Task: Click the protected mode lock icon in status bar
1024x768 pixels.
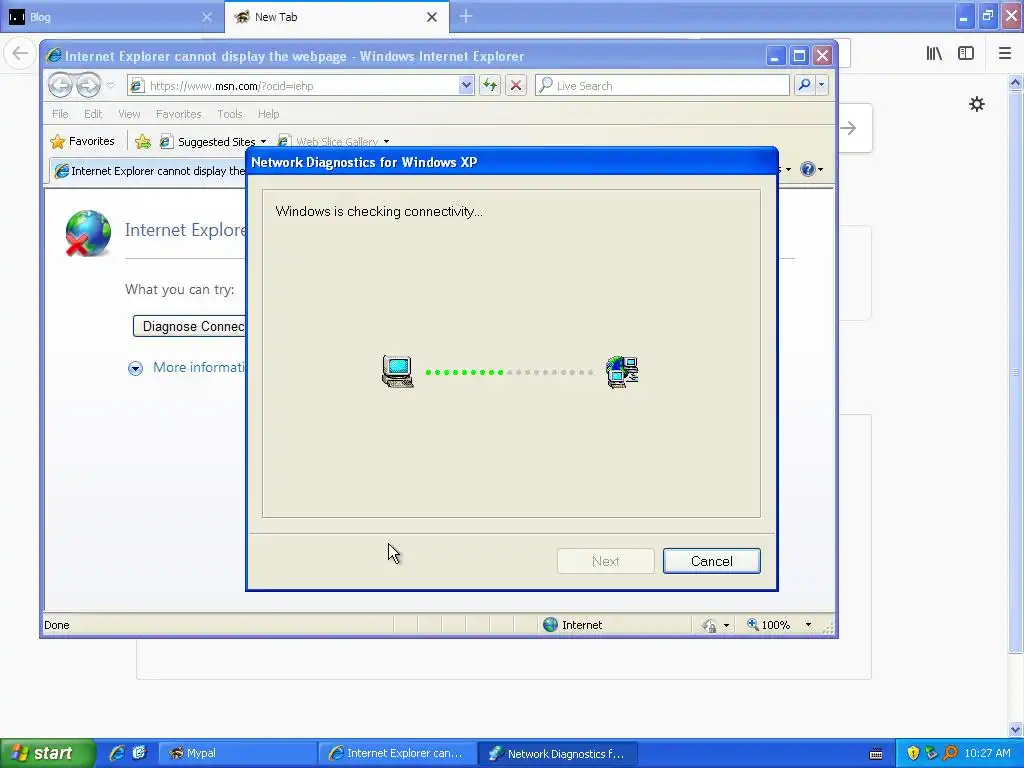Action: pos(709,626)
